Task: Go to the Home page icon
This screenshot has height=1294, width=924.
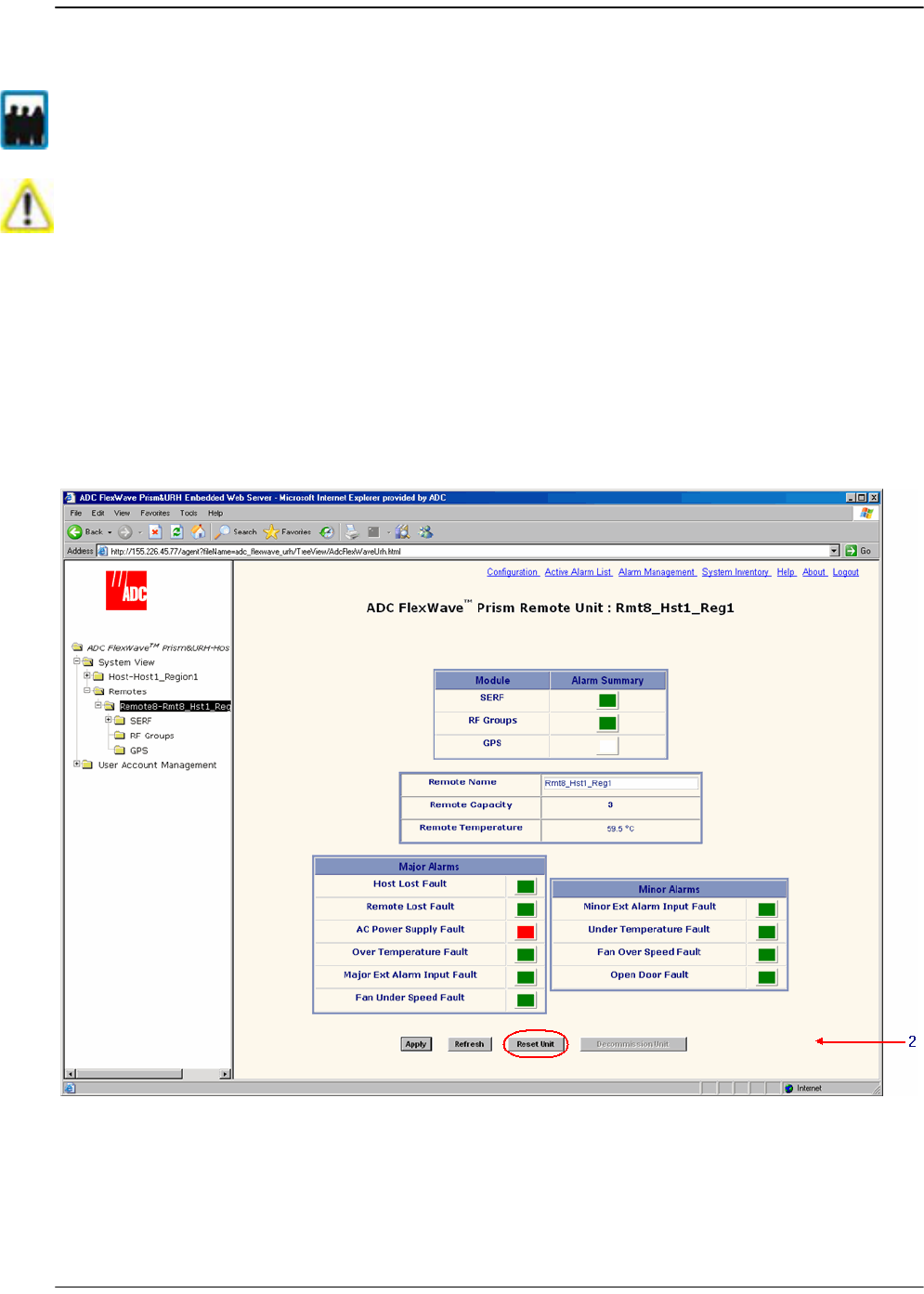Action: [x=198, y=532]
